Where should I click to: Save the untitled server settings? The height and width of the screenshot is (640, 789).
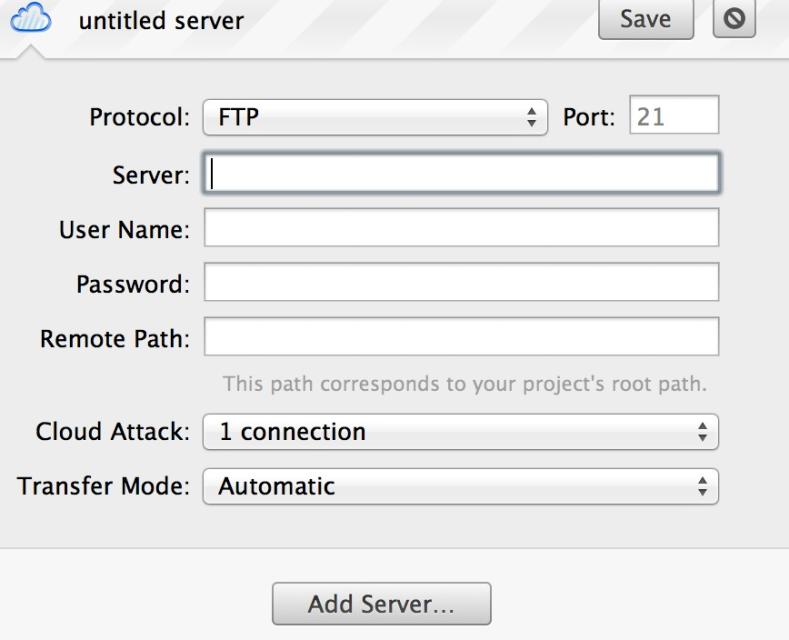646,19
